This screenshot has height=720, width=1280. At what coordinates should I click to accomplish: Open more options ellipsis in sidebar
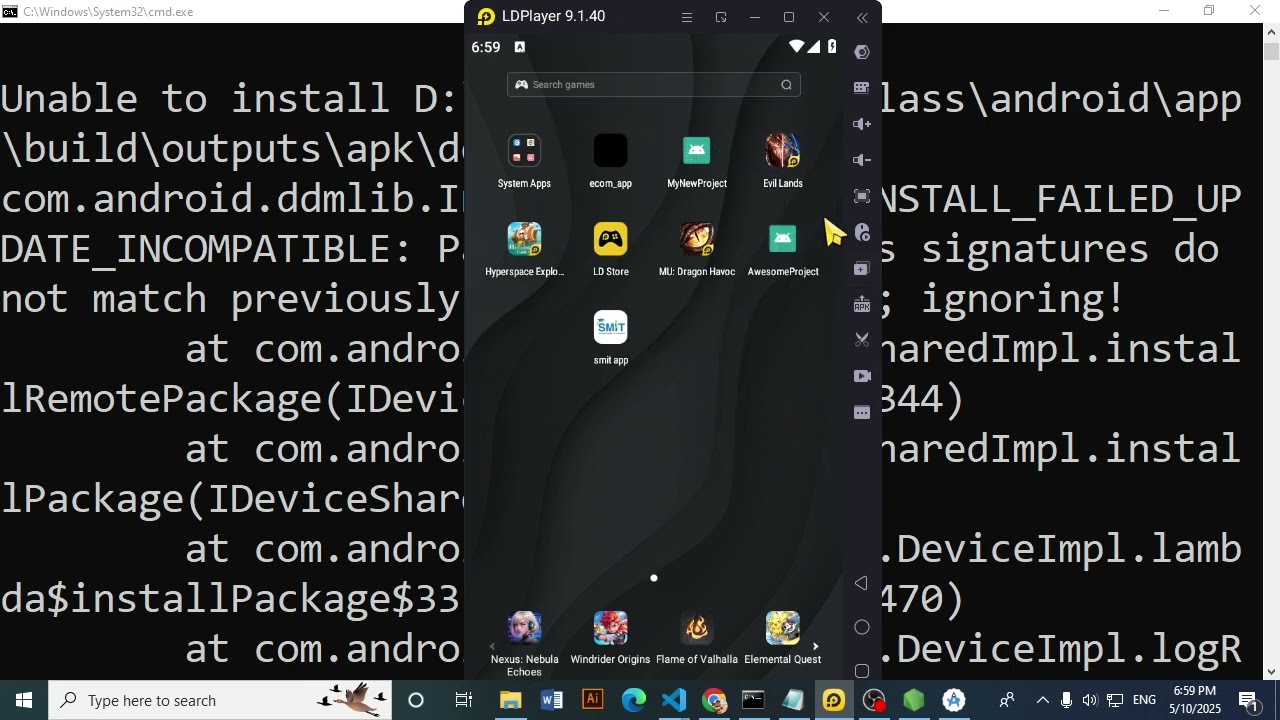click(x=862, y=412)
